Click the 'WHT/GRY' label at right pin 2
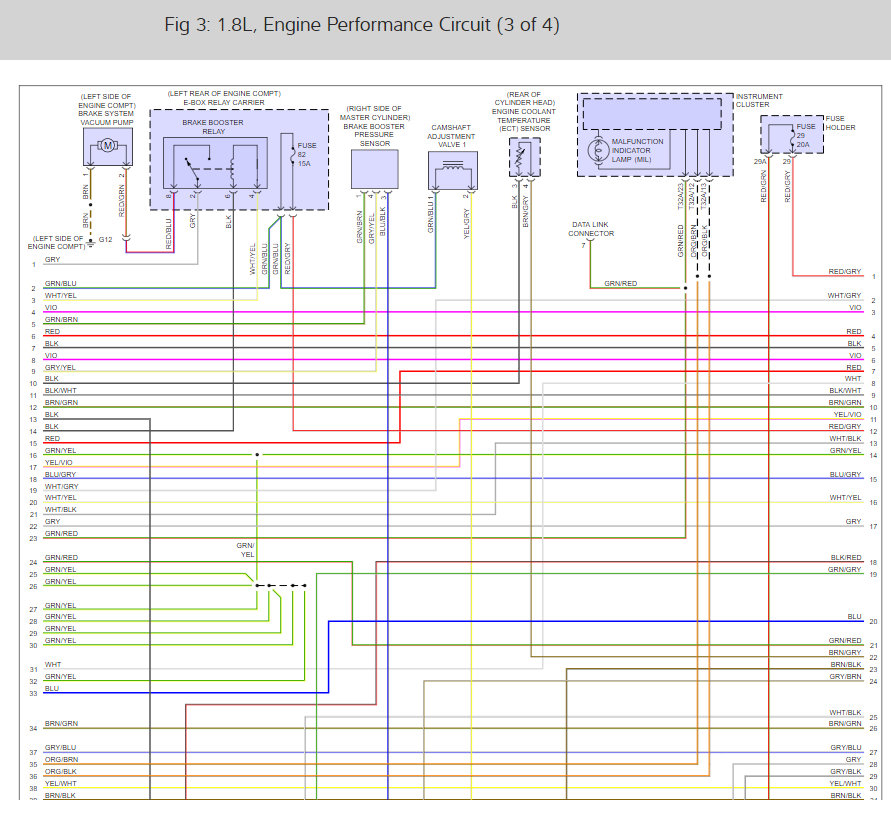Screen dimensions: 891x822 [844, 295]
